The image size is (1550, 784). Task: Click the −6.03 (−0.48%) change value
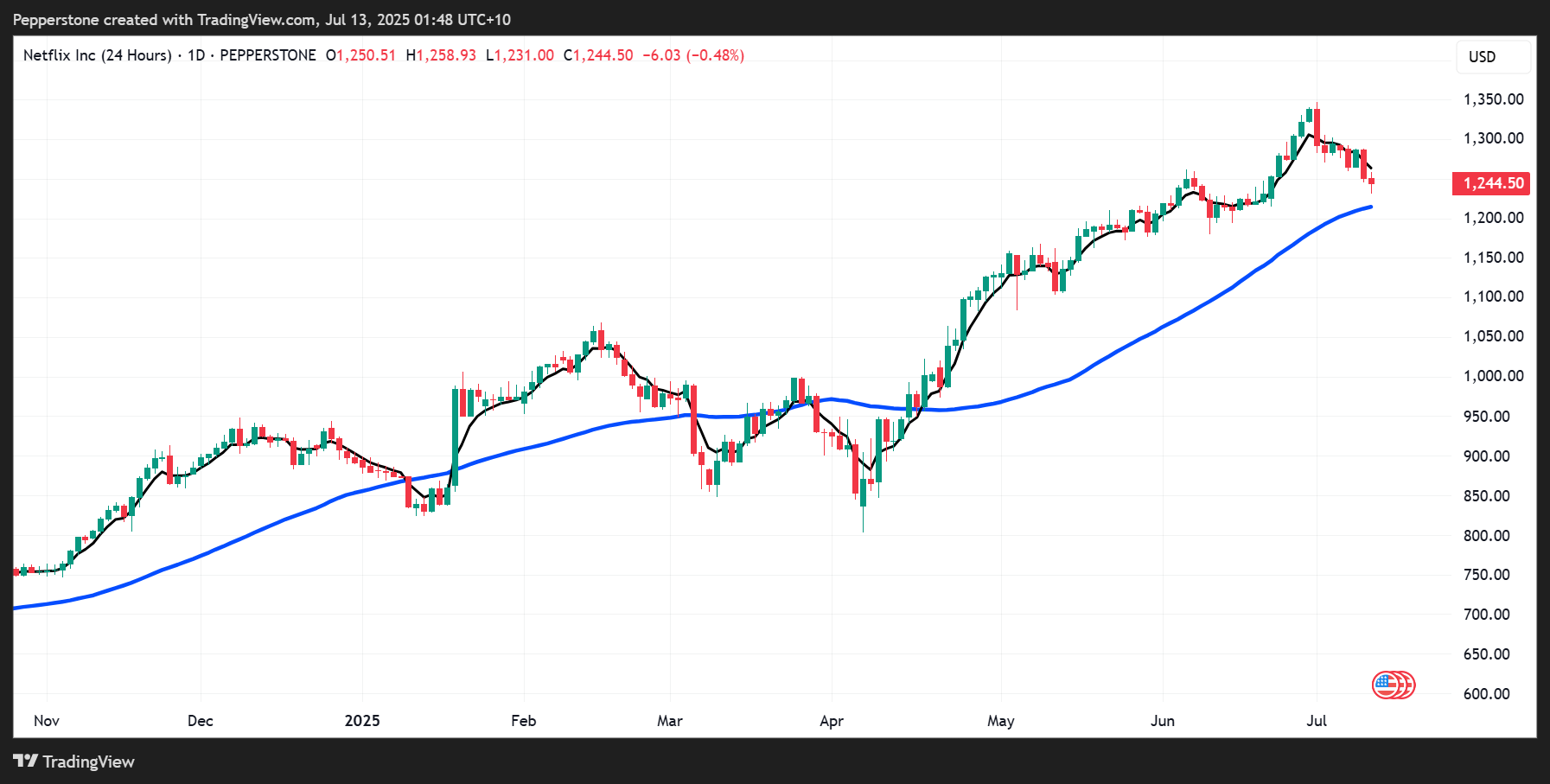(693, 55)
